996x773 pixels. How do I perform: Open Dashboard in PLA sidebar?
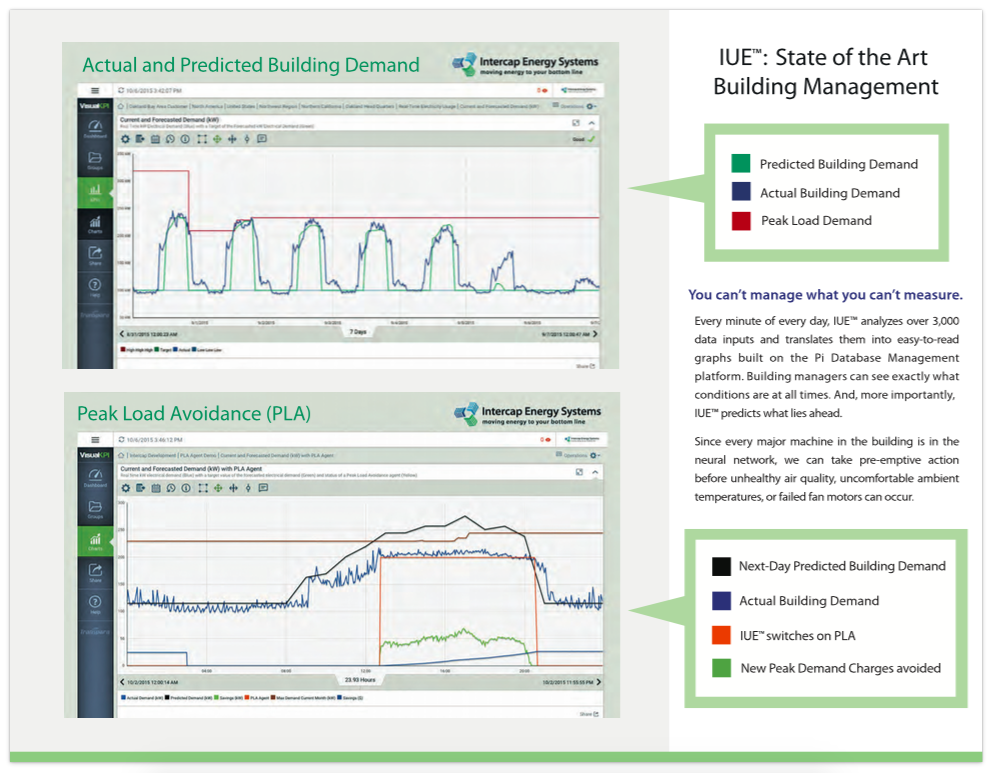tap(95, 478)
